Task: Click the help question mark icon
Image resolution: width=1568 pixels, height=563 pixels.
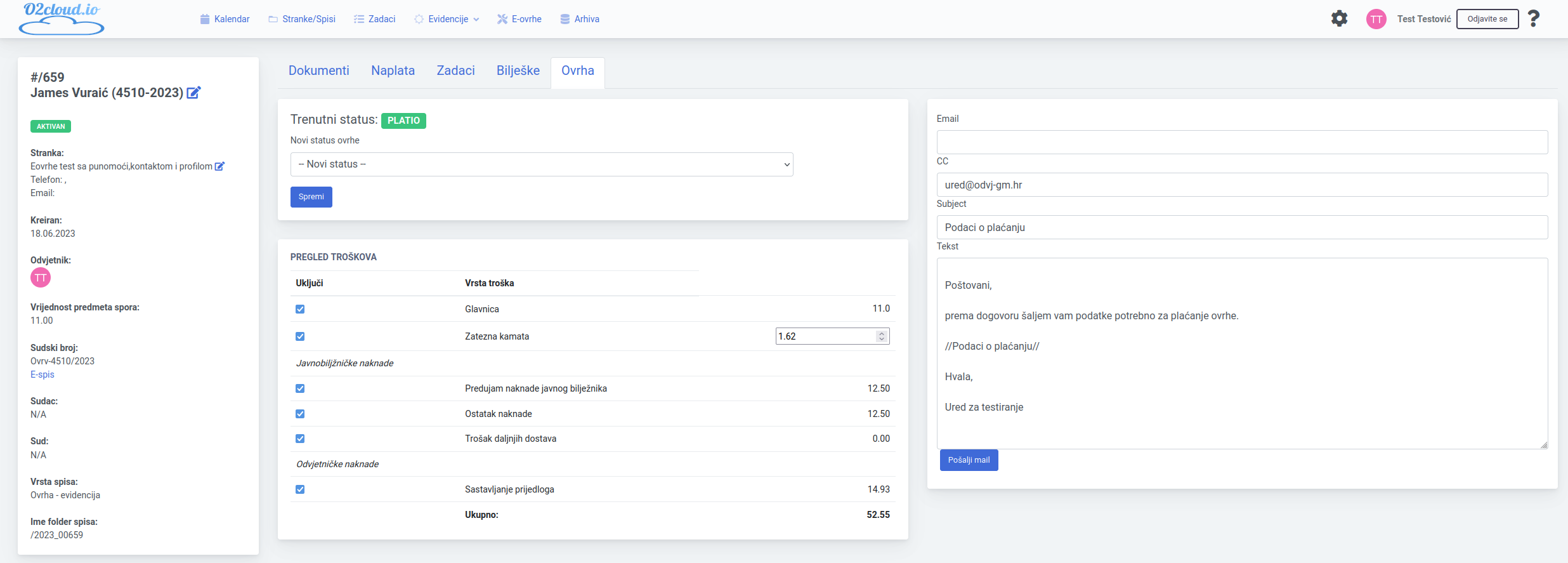Action: (x=1533, y=18)
